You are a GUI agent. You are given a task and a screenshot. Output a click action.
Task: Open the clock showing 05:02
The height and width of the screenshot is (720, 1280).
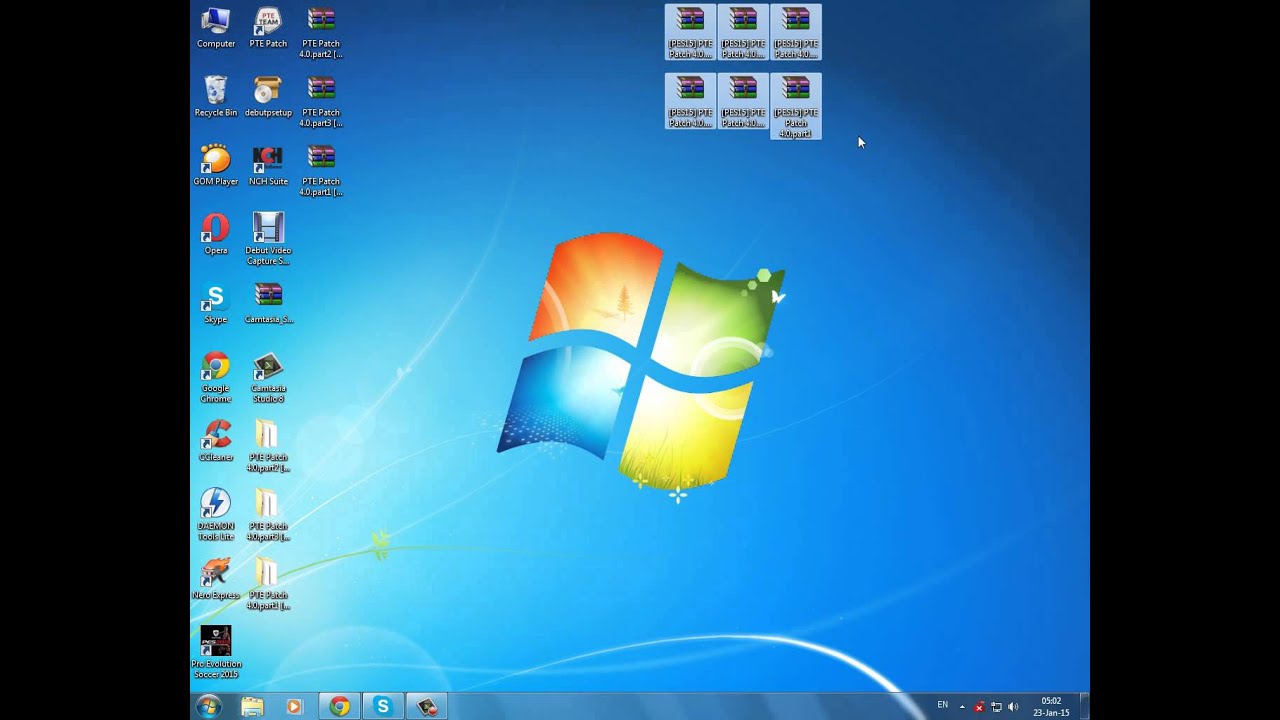coord(1051,707)
